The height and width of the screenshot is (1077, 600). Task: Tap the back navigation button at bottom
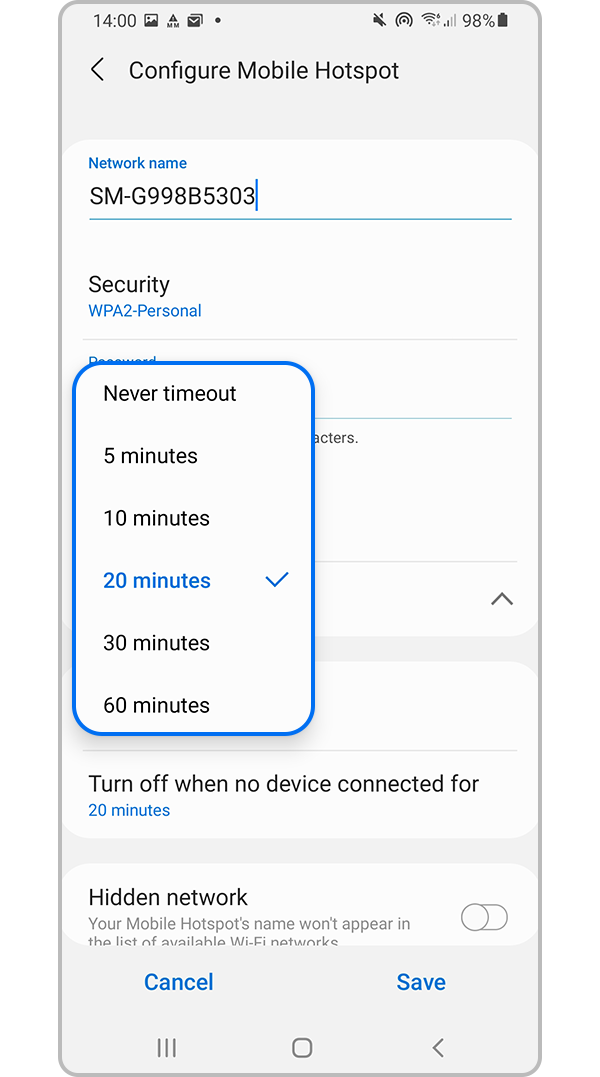(438, 1047)
